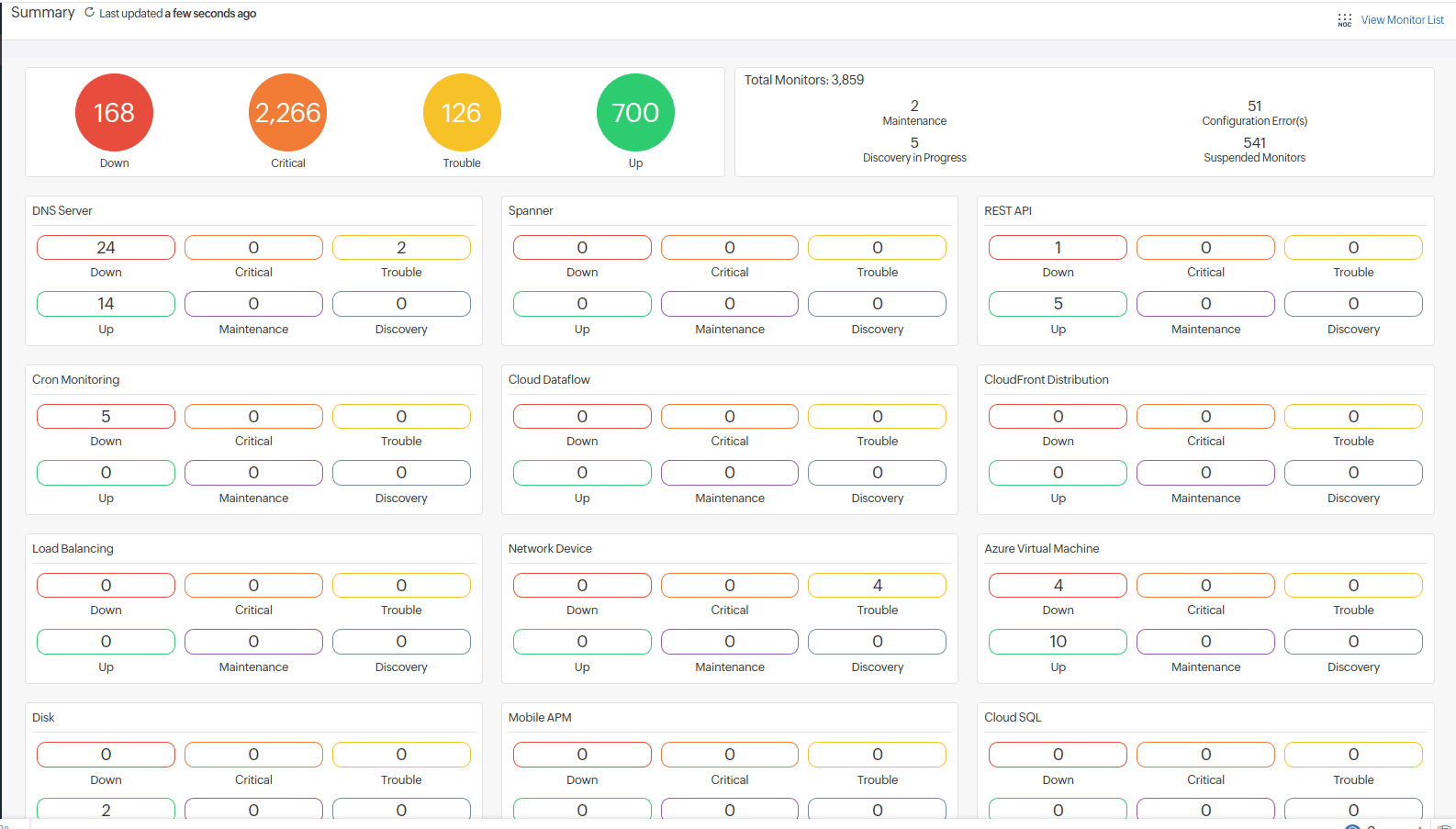1456x829 pixels.
Task: Open the 51 Configuration Error(s) count
Action: pyautogui.click(x=1254, y=106)
